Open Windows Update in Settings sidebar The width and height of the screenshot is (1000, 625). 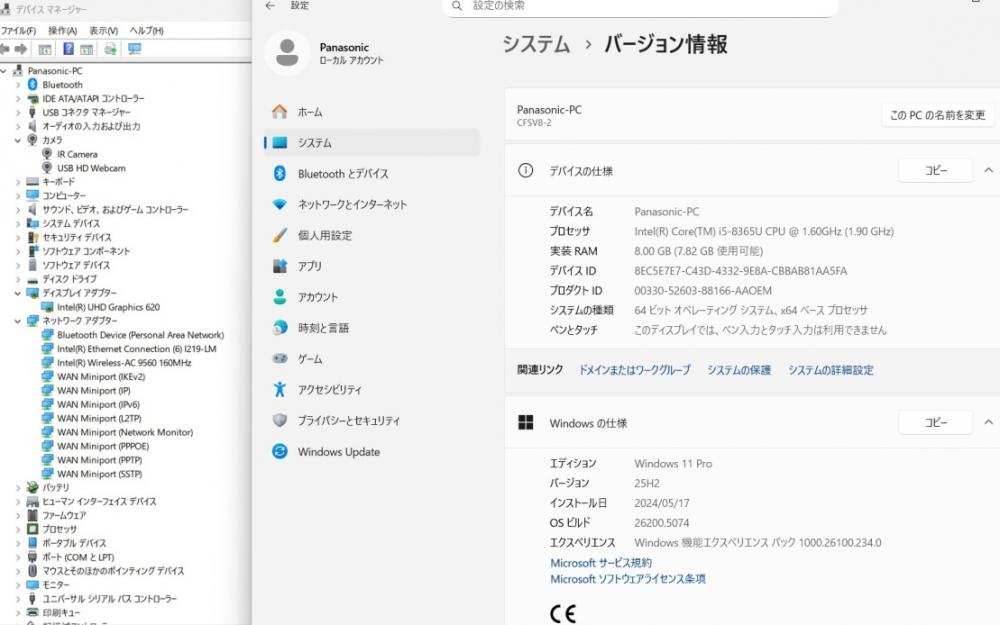coord(338,452)
